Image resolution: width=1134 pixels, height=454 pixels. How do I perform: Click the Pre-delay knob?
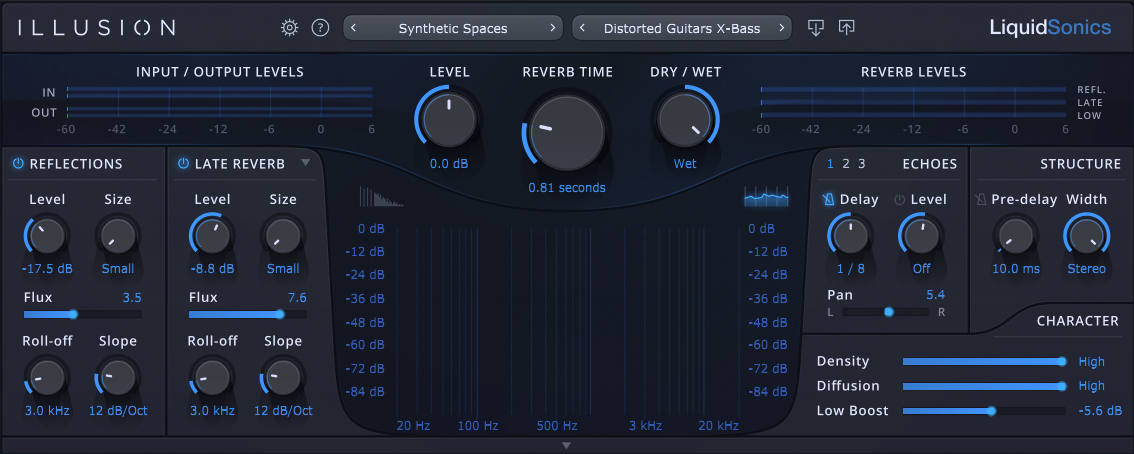point(1015,236)
